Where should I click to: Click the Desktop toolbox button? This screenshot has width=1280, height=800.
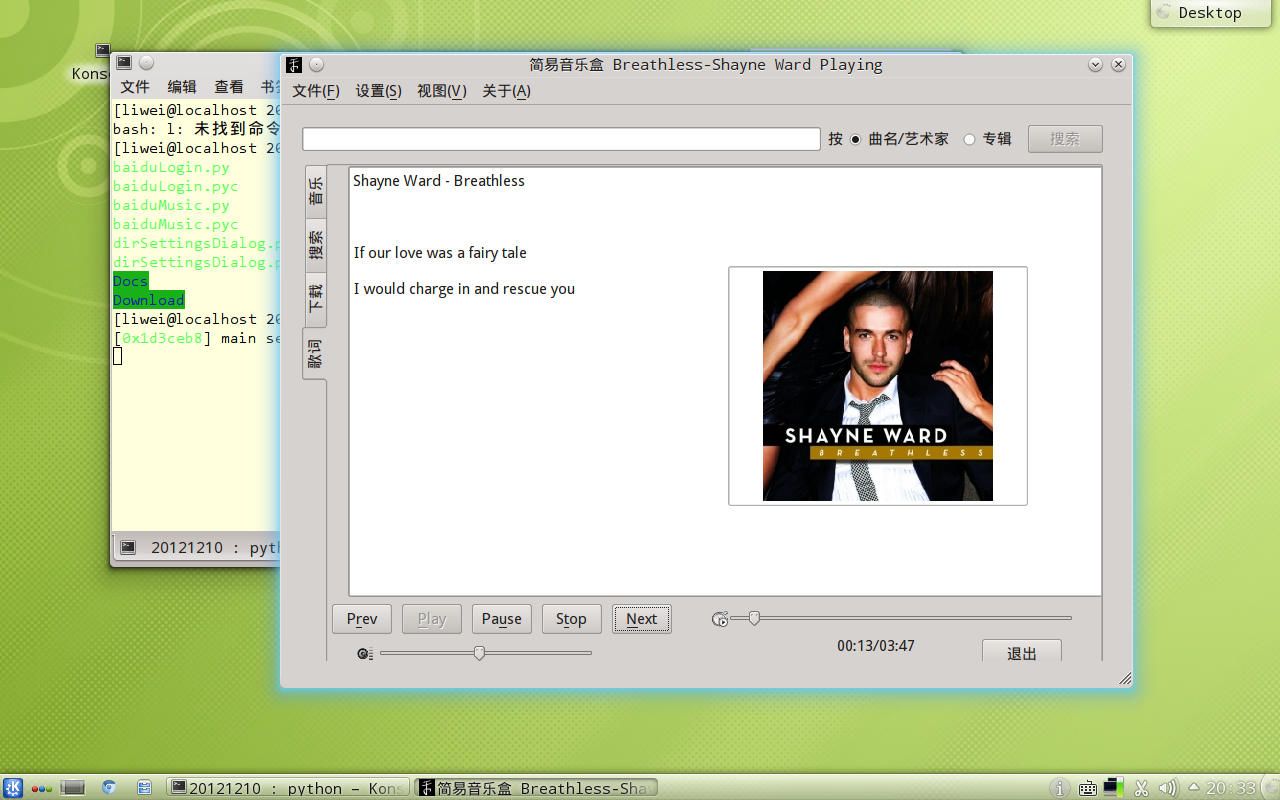point(1210,13)
